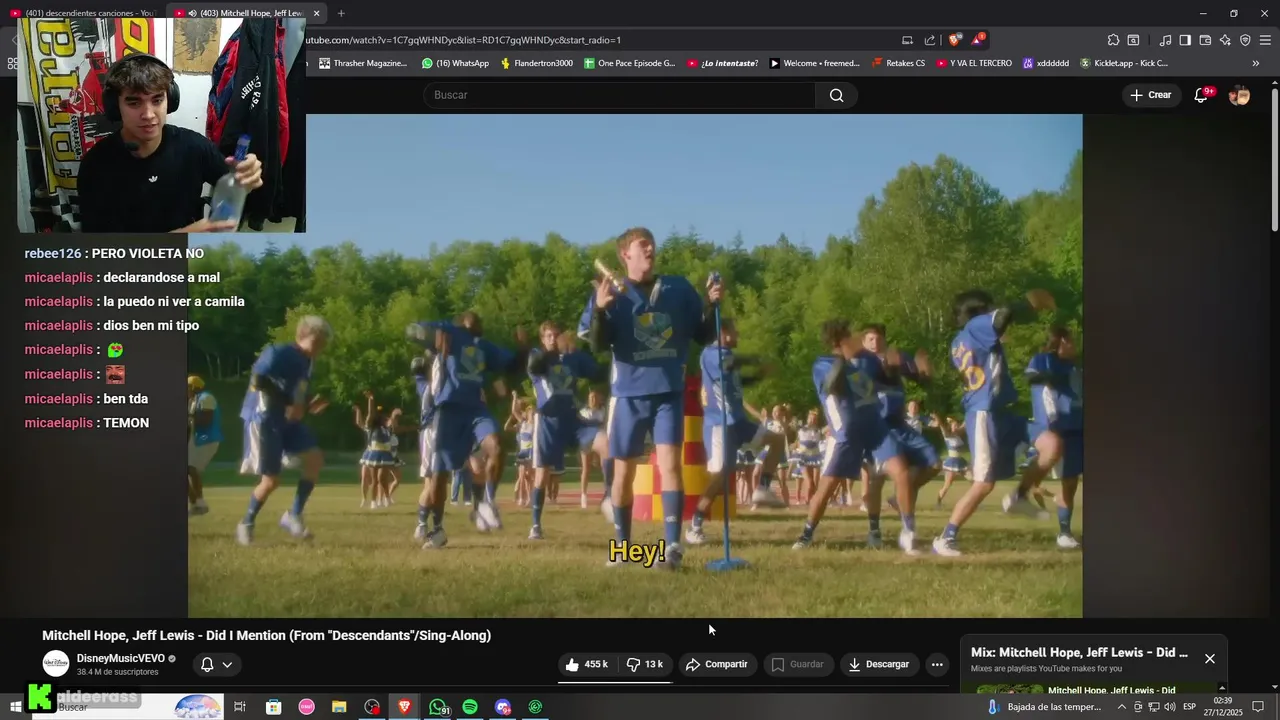Open File Explorer on the taskbar
Screen dimensions: 1280x720
[339, 707]
